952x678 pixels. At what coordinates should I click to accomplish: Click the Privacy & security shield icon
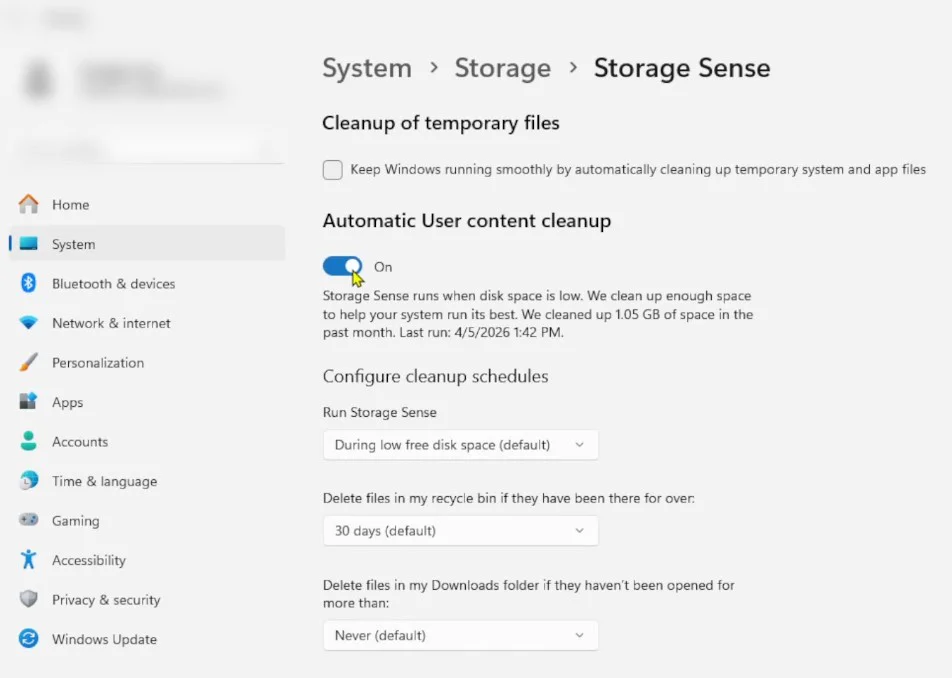pyautogui.click(x=28, y=599)
